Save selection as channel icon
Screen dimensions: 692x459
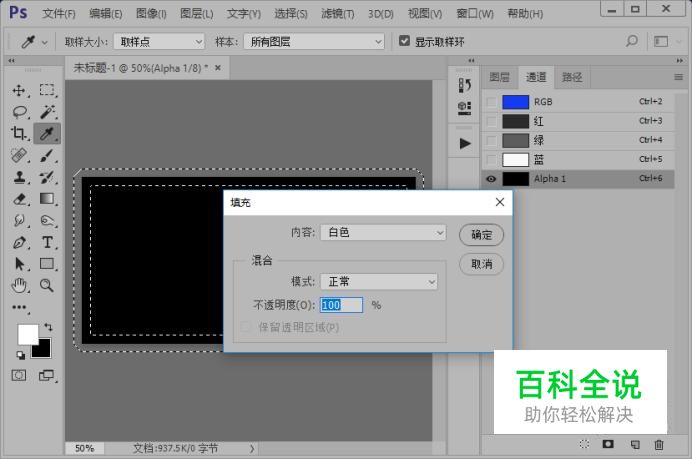point(608,444)
